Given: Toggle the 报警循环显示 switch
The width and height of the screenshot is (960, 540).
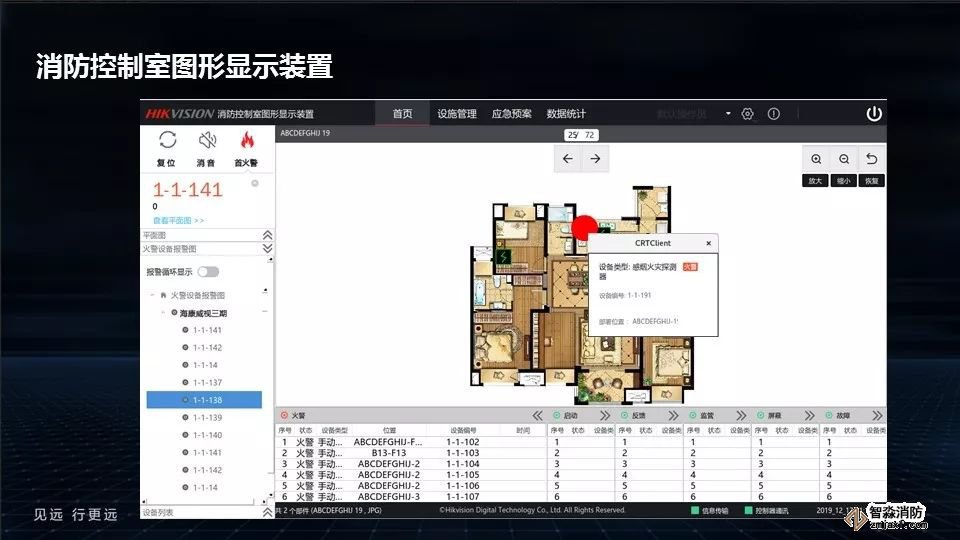Looking at the screenshot, I should point(208,271).
